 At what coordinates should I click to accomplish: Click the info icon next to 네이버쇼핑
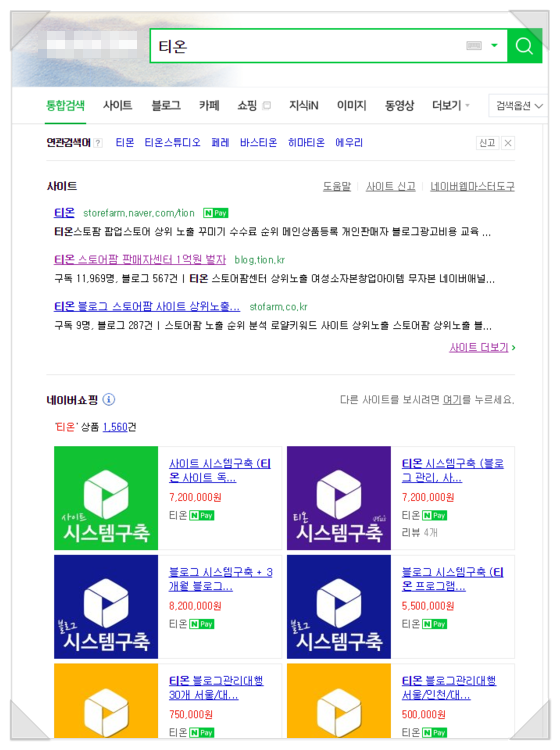click(109, 399)
